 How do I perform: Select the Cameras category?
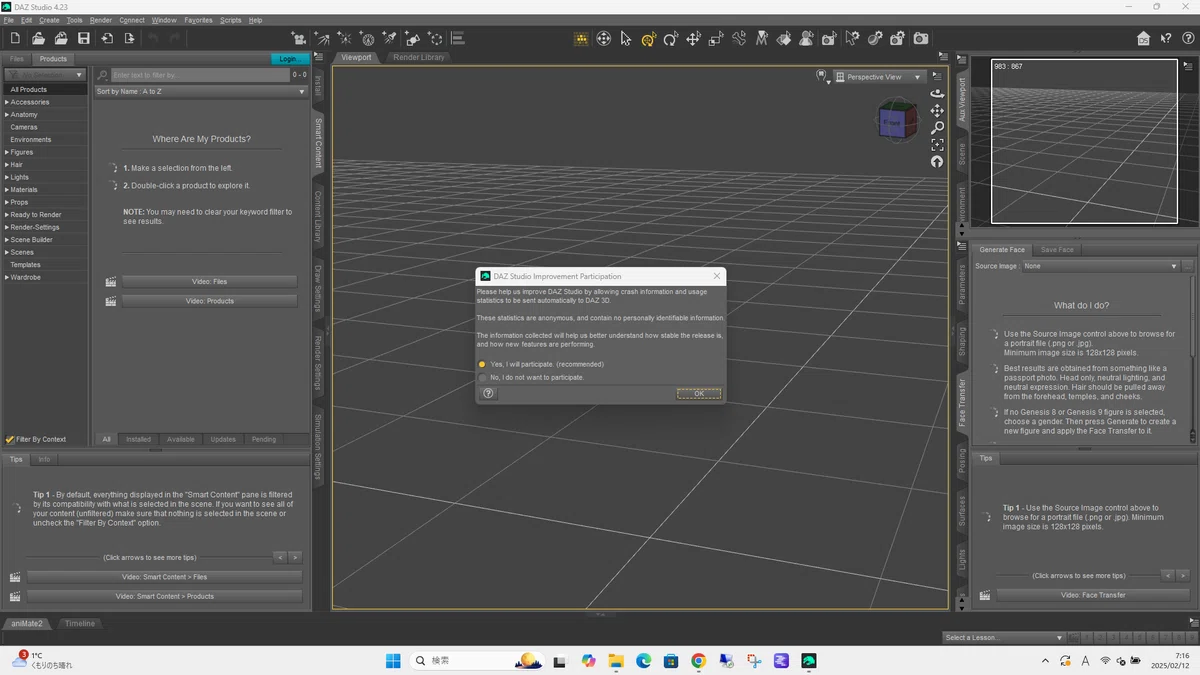tap(24, 127)
